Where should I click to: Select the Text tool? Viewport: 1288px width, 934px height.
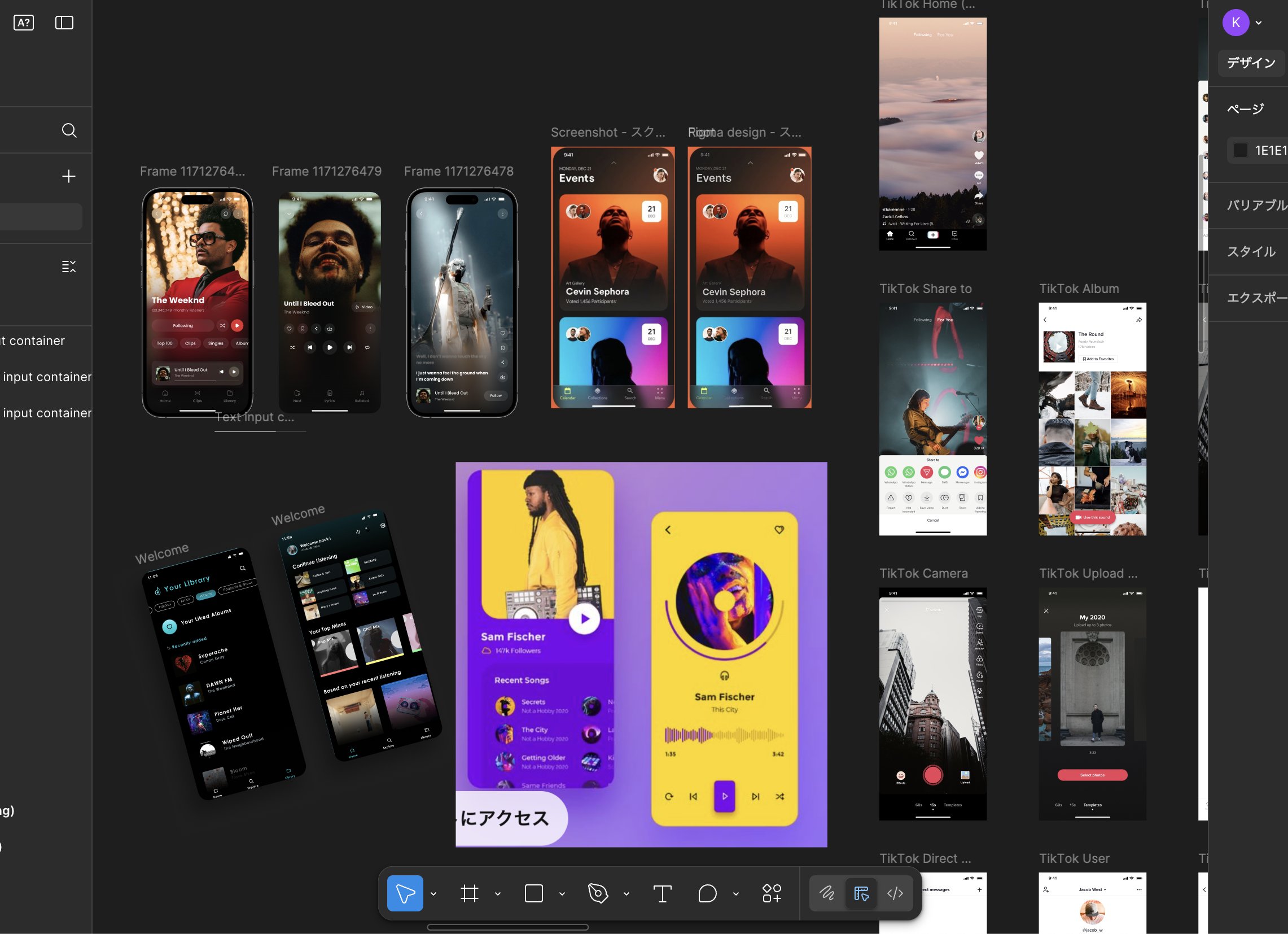point(662,893)
